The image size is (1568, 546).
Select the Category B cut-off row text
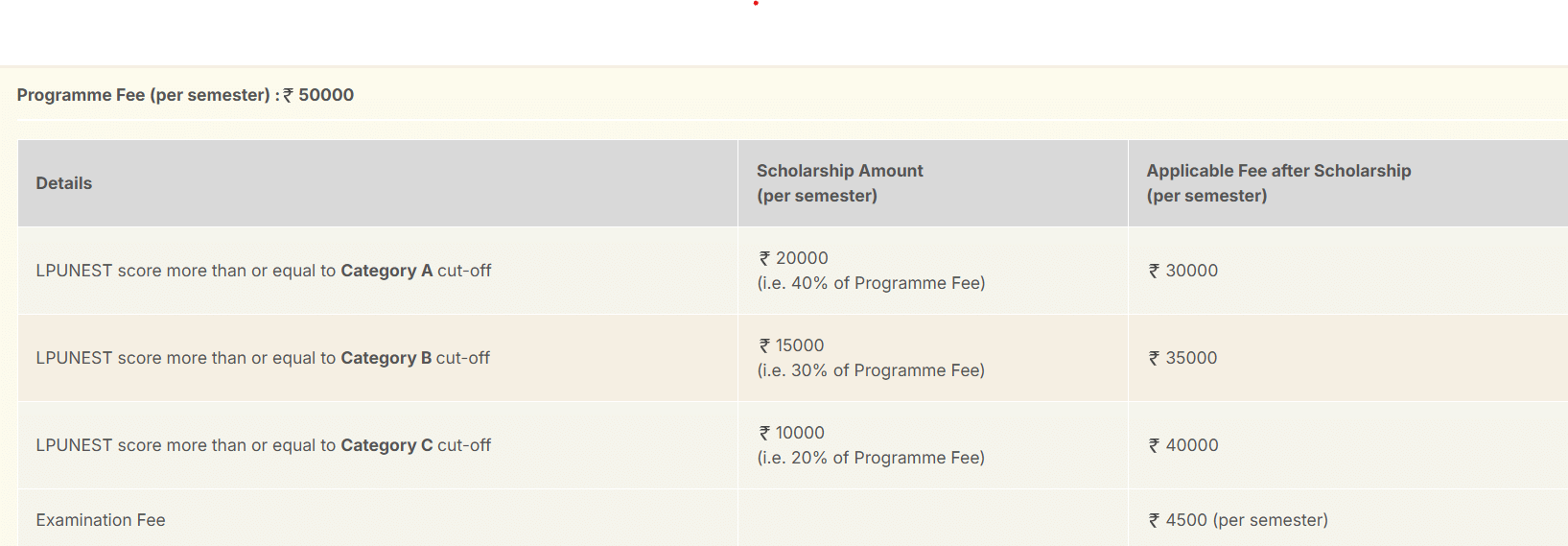click(x=263, y=358)
